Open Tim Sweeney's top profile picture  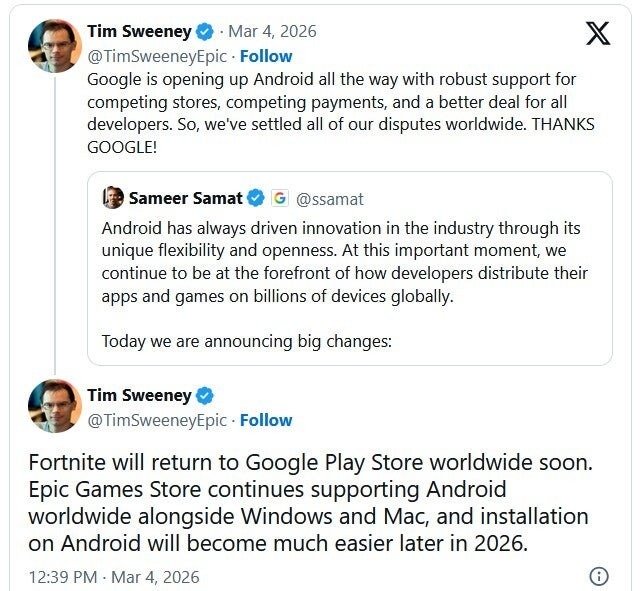click(x=54, y=45)
